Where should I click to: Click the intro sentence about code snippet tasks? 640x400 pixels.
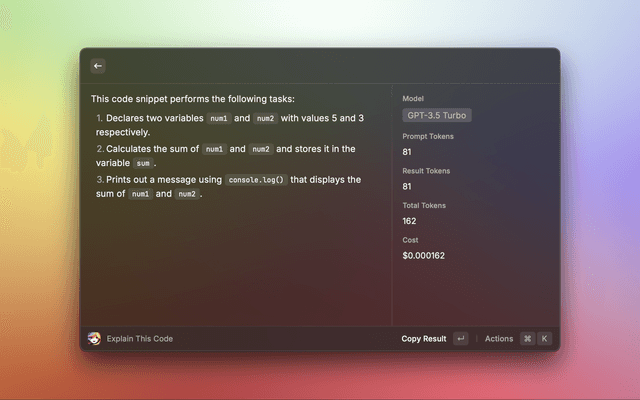193,99
